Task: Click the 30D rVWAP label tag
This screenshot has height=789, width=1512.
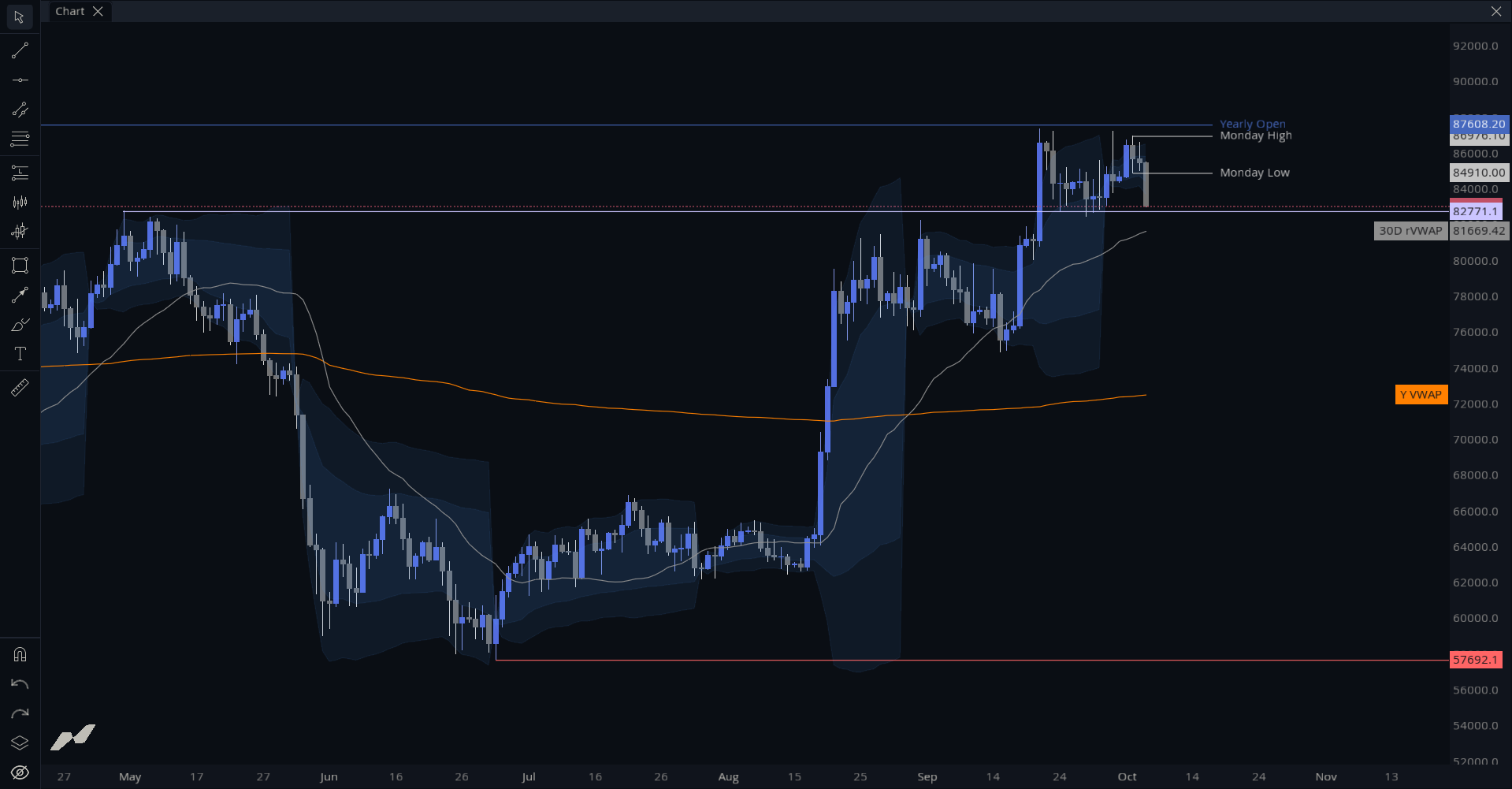Action: (x=1410, y=231)
